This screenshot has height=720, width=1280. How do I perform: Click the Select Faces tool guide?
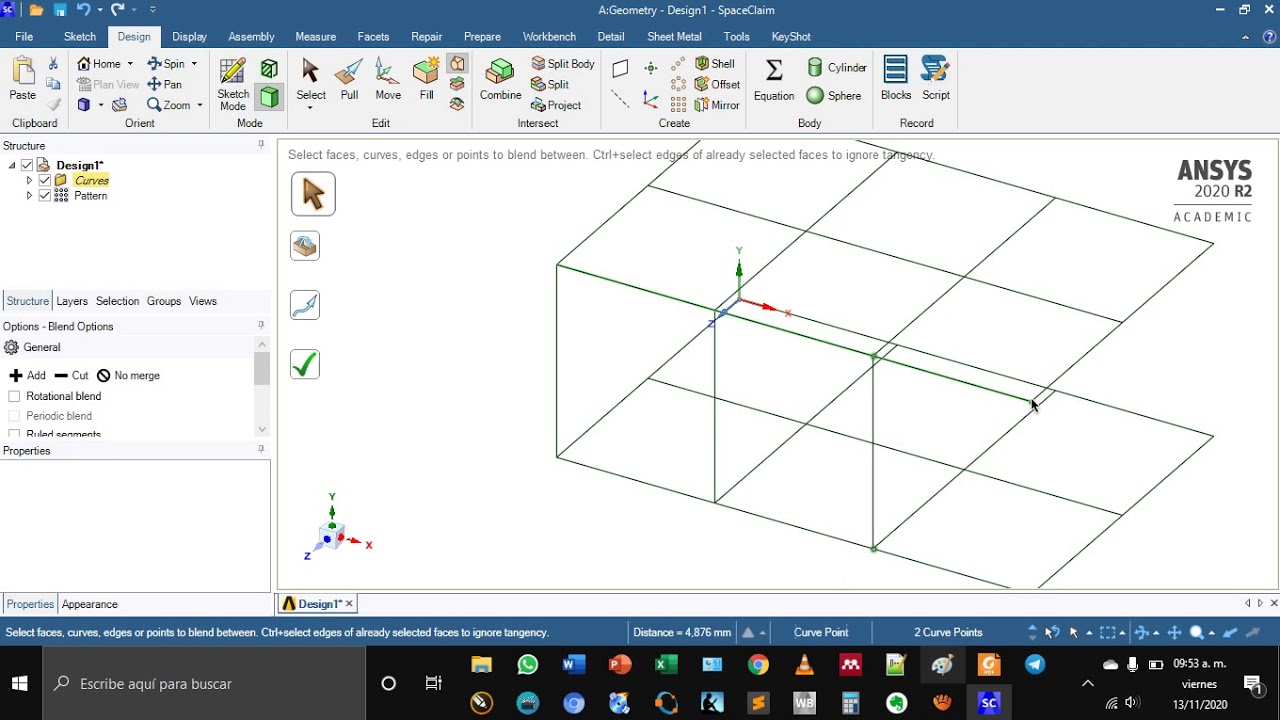(x=305, y=246)
